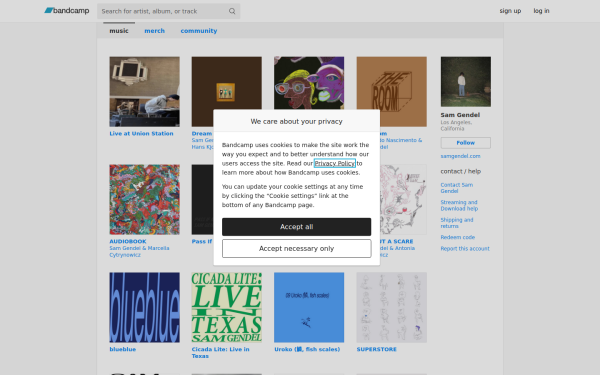Click Report this account
This screenshot has width=600, height=375.
pyautogui.click(x=465, y=249)
